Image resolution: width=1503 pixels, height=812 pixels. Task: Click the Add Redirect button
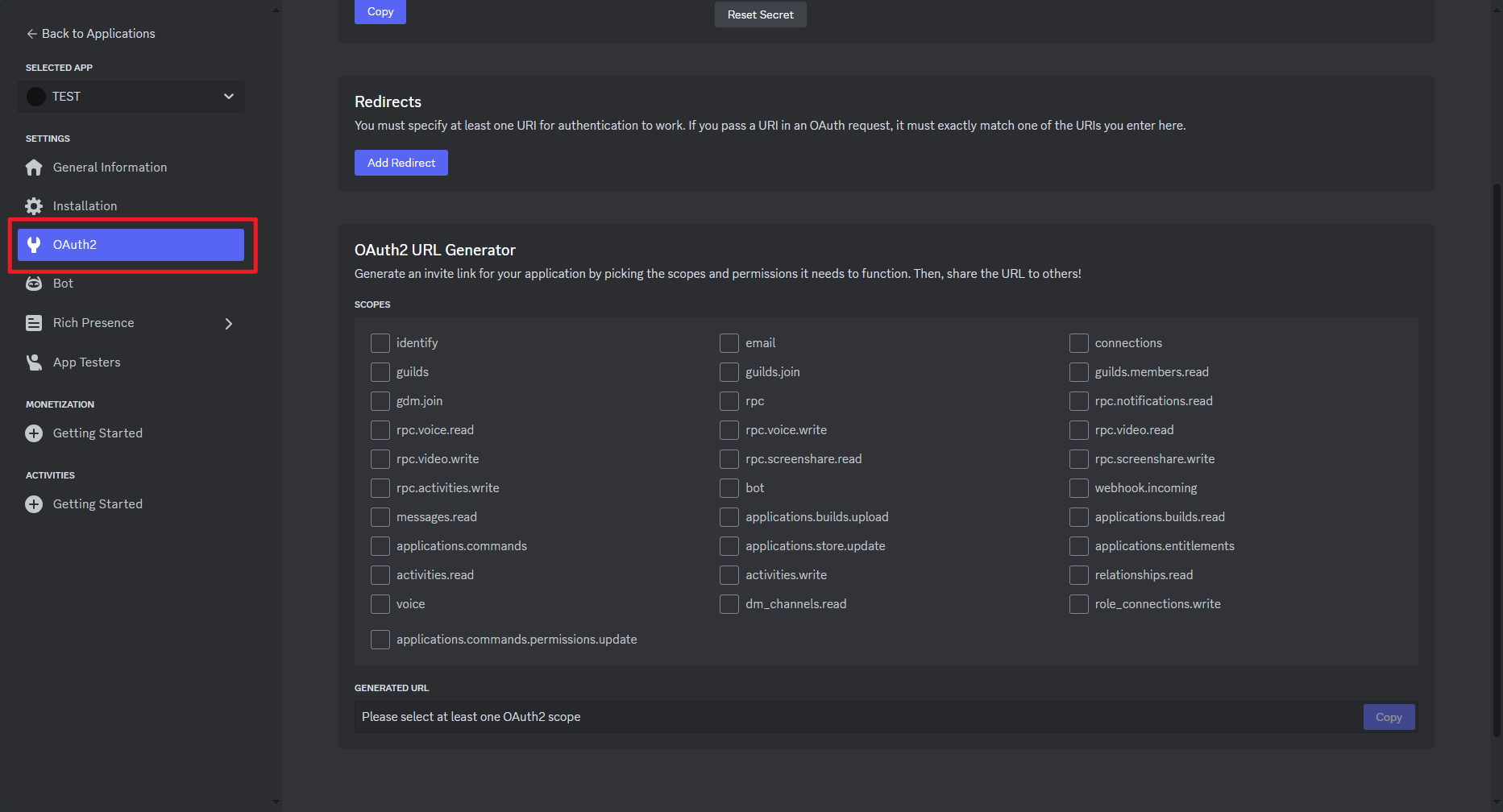click(401, 163)
